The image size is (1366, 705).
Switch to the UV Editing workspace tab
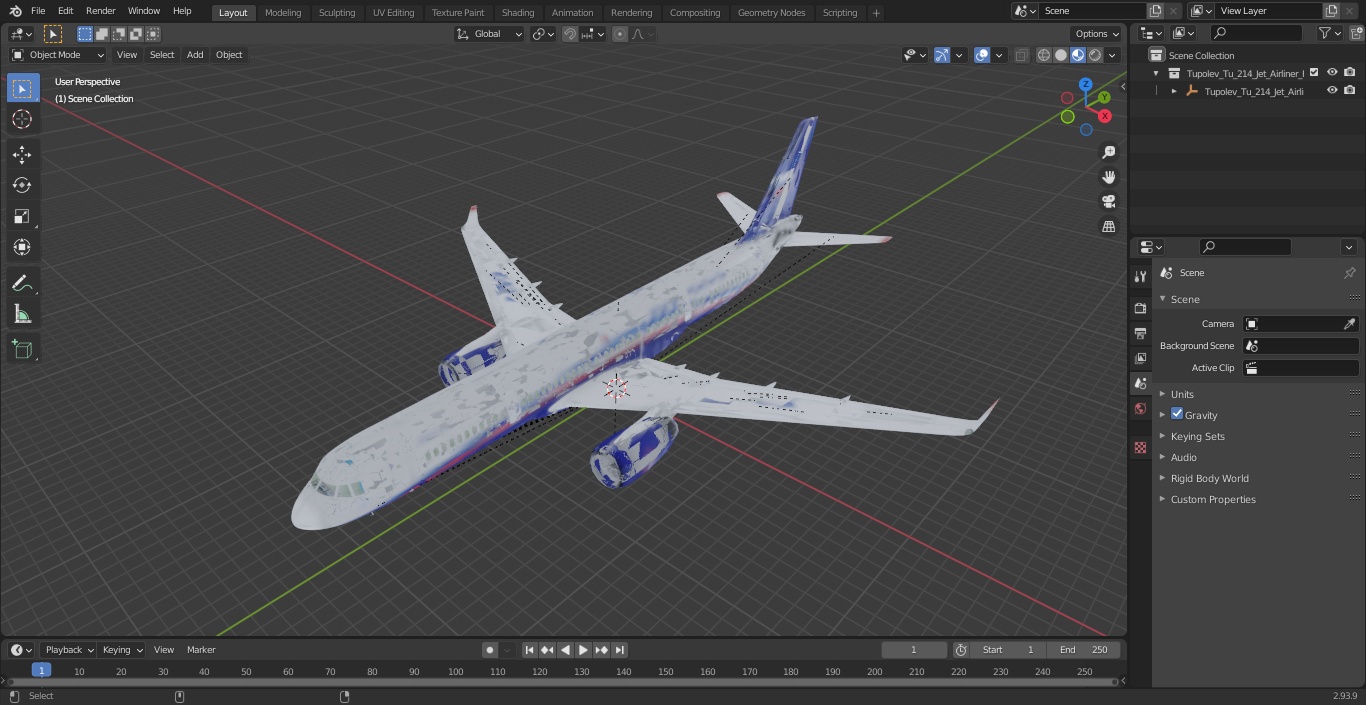pyautogui.click(x=393, y=12)
